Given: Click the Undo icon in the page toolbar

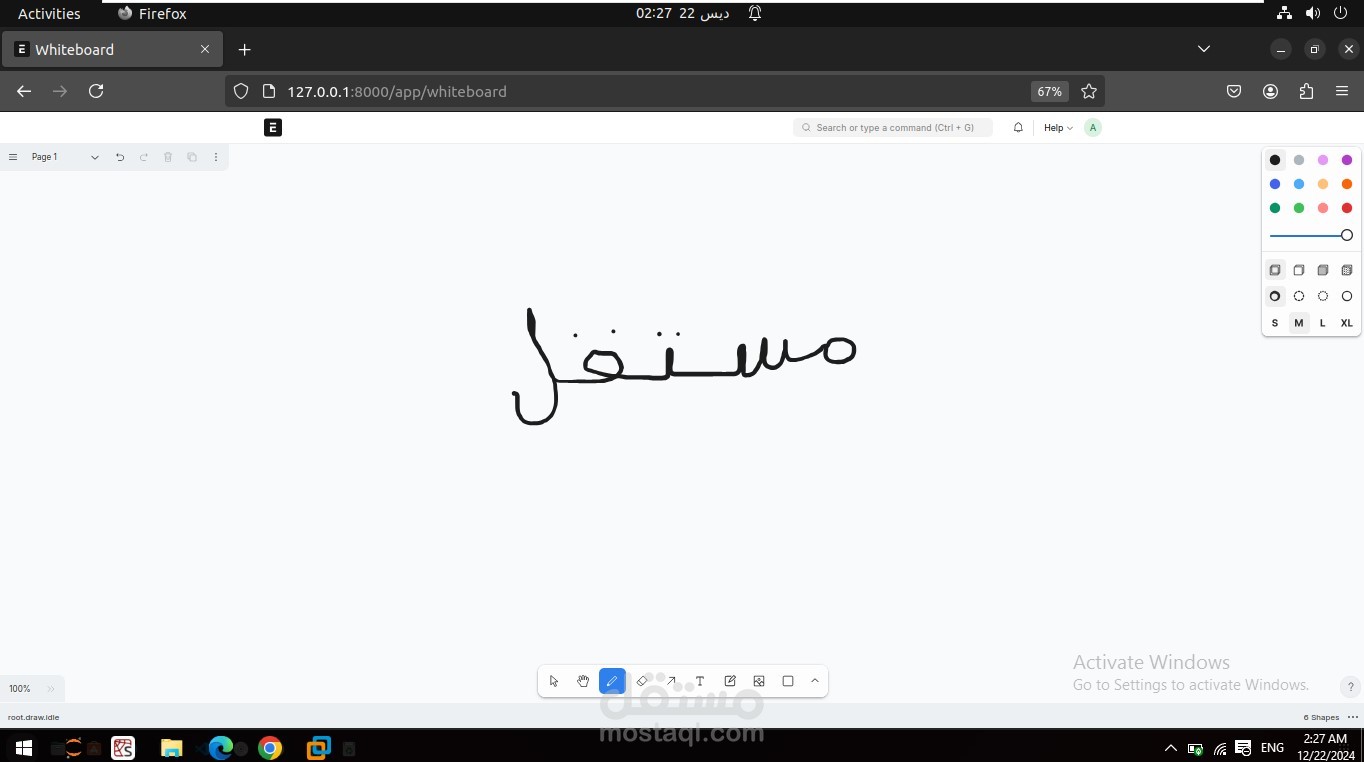Looking at the screenshot, I should pos(119,157).
